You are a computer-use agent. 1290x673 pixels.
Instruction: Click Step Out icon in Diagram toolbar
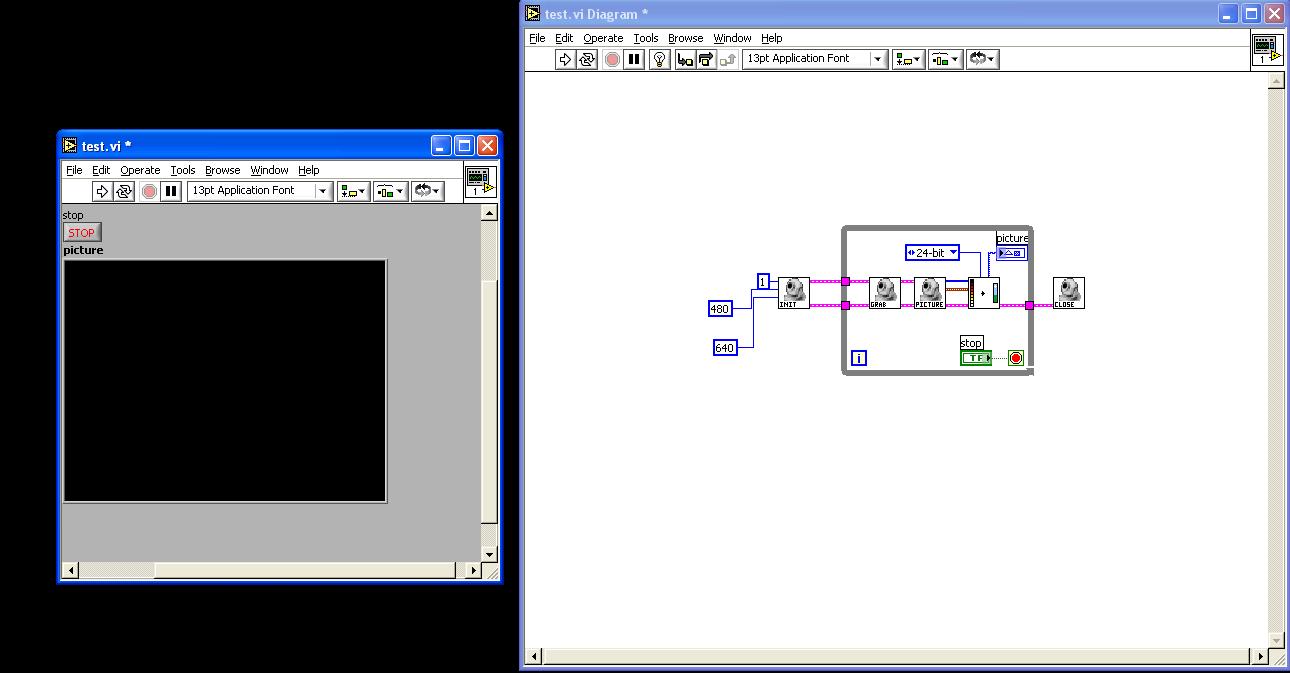(x=727, y=59)
